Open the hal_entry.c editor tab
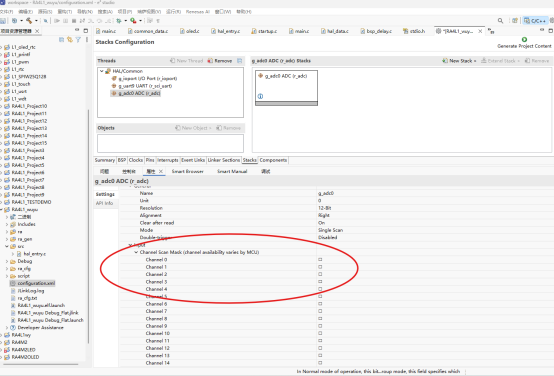 tap(225, 31)
